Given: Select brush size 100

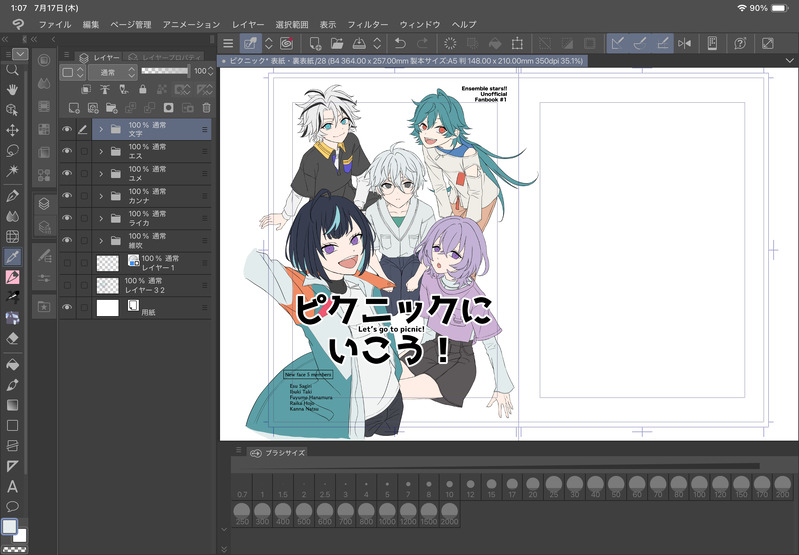Looking at the screenshot, I should pos(699,488).
